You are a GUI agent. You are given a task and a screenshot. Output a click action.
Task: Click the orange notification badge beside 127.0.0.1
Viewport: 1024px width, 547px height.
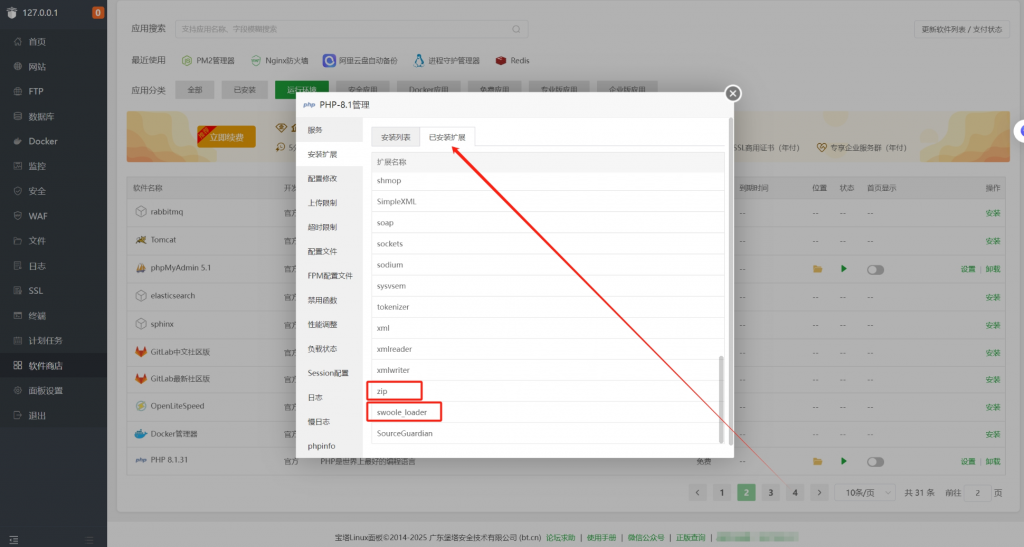(x=98, y=12)
